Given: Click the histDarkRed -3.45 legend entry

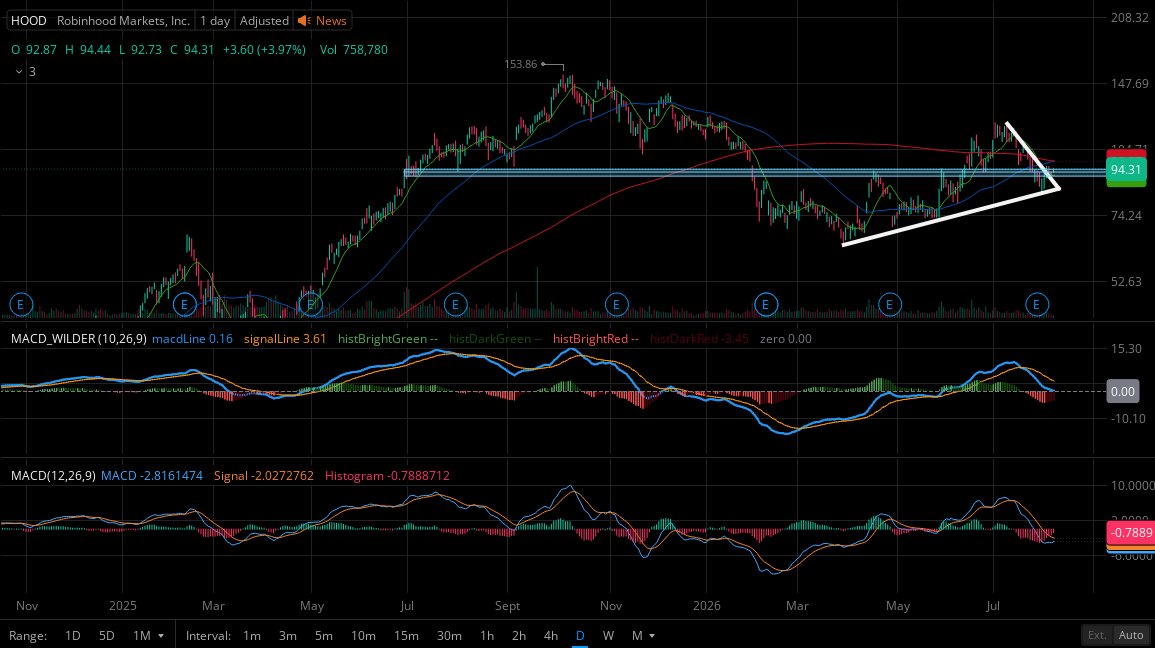Looking at the screenshot, I should click(x=699, y=339).
